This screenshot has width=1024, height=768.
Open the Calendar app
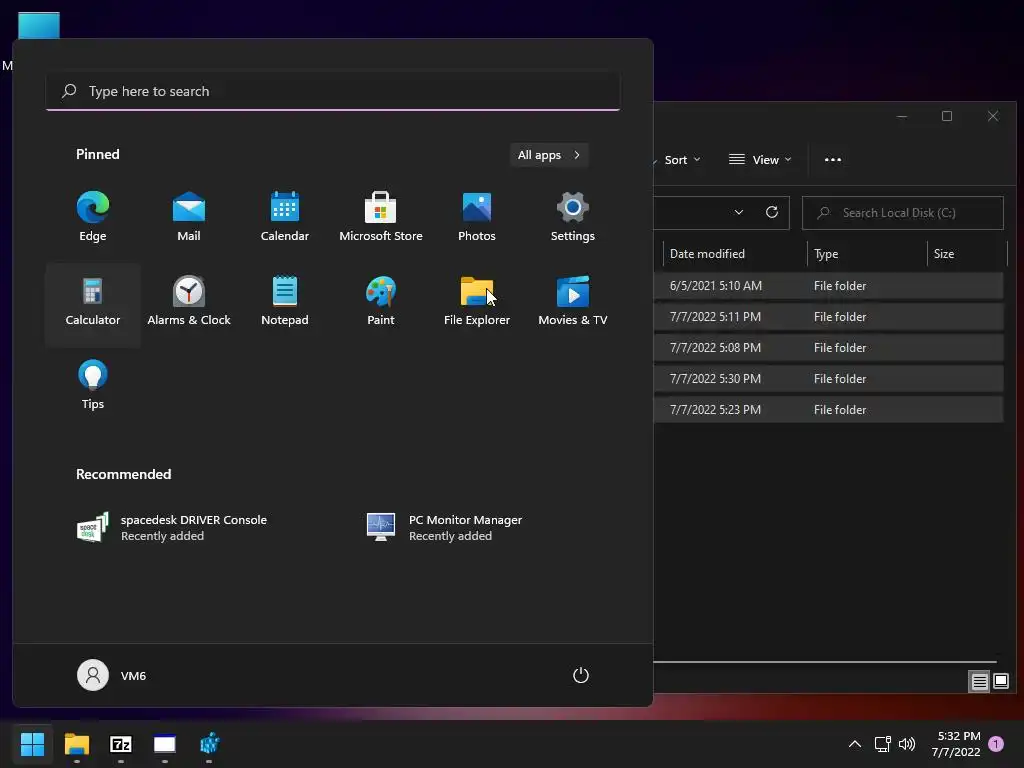click(x=285, y=217)
